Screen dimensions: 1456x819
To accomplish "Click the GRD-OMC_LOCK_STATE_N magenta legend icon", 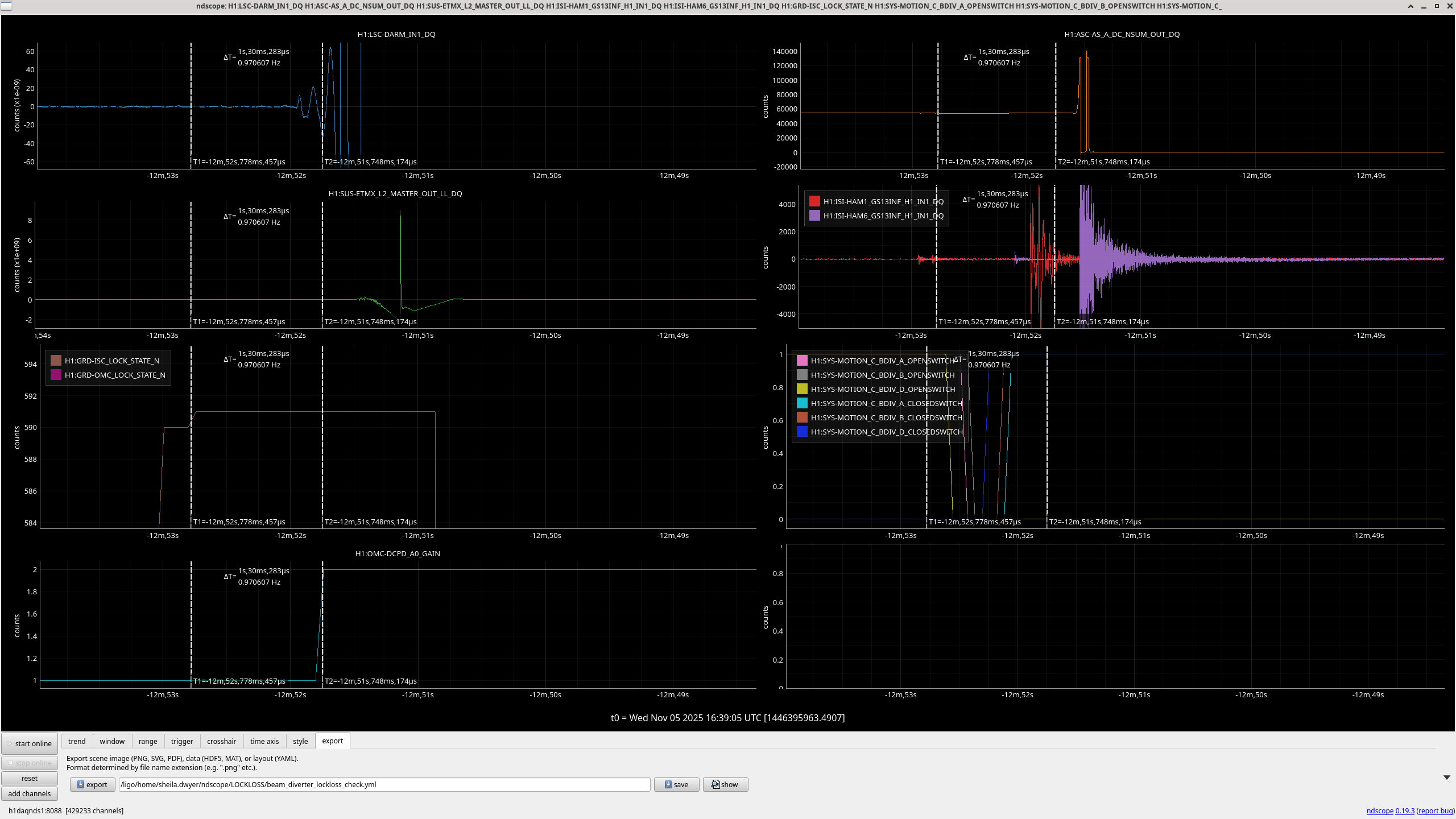I will tap(56, 375).
